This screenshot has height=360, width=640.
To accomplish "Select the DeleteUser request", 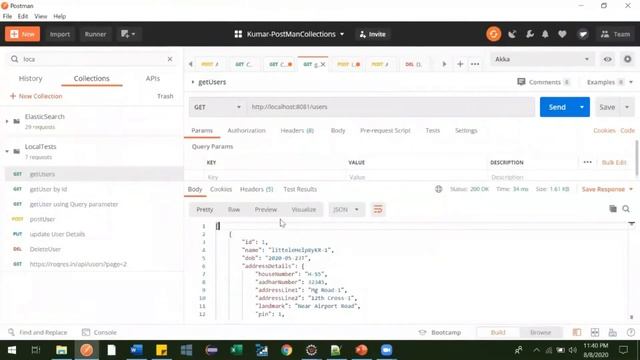I will (93, 249).
